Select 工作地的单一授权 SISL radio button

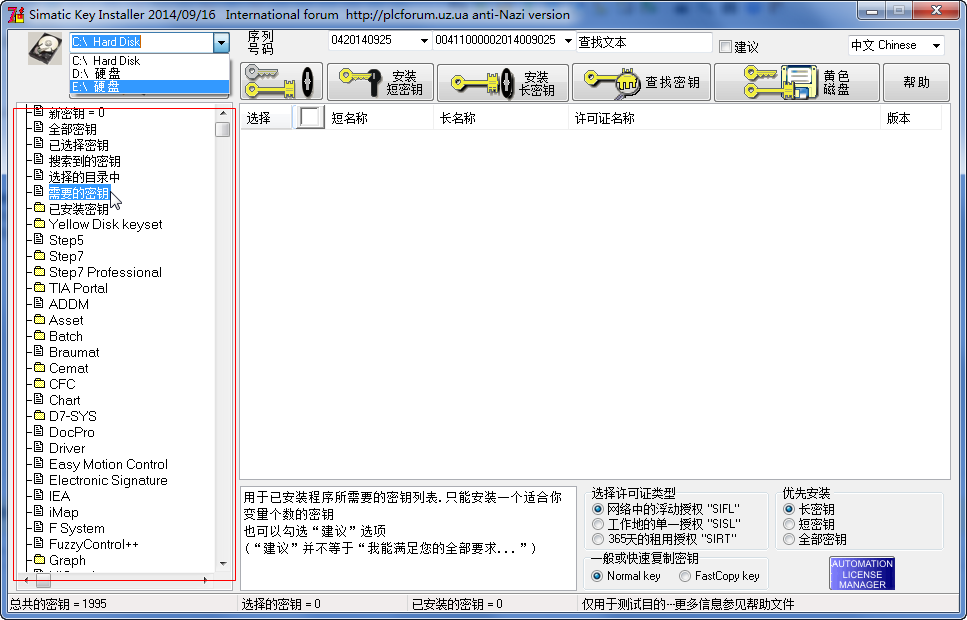[x=598, y=524]
